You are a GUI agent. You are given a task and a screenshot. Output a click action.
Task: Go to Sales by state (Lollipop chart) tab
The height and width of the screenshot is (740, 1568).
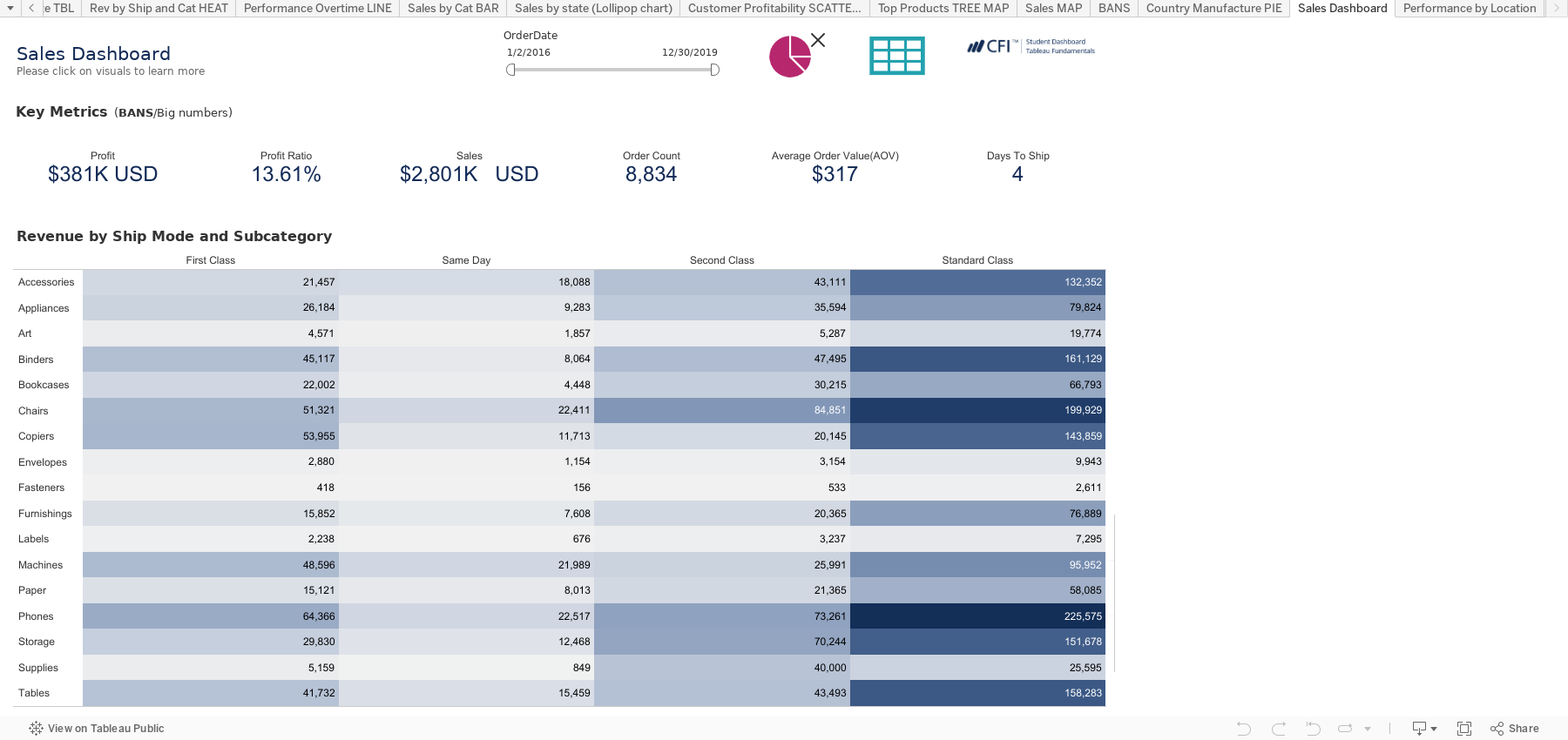[593, 8]
